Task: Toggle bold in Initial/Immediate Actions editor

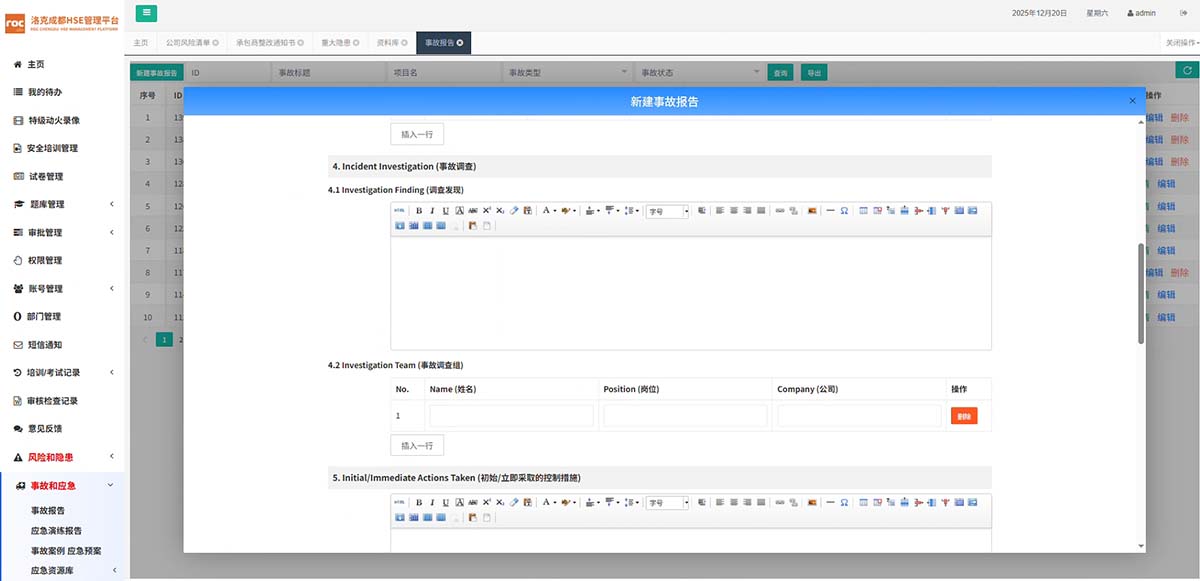Action: coord(419,503)
